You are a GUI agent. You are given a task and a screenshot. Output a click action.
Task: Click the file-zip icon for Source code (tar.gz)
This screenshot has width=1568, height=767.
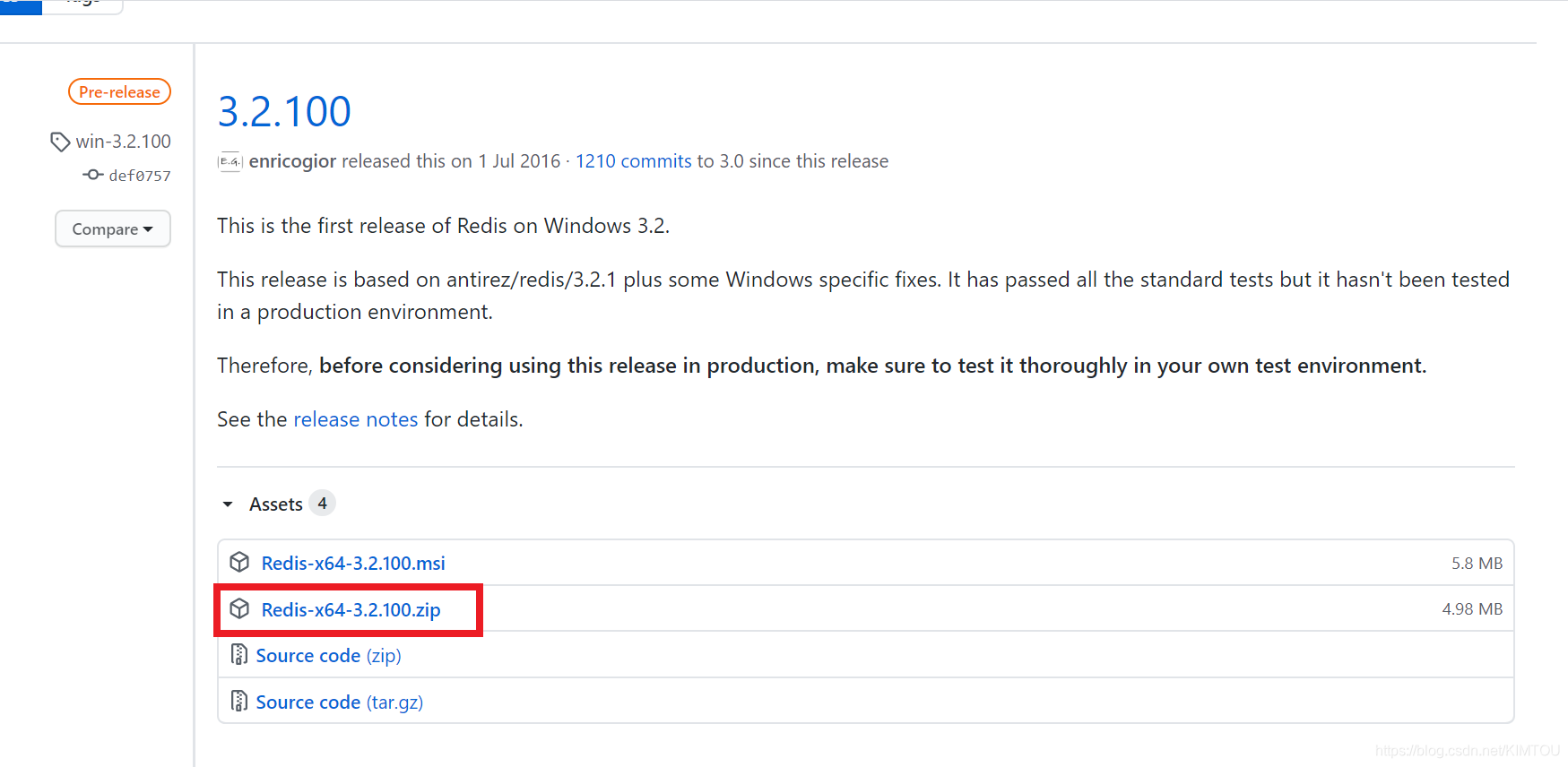[x=239, y=701]
